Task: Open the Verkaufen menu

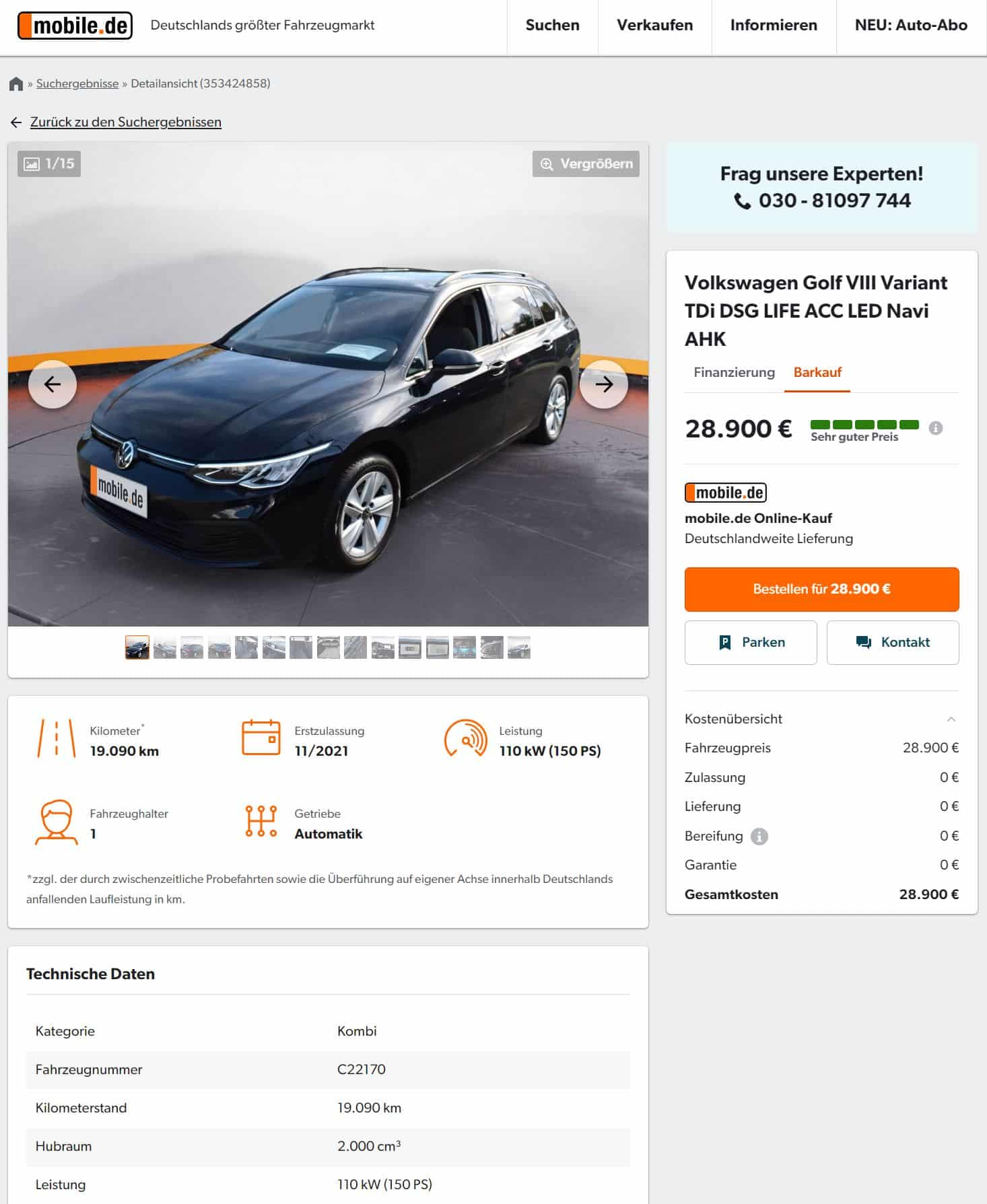Action: coord(654,26)
